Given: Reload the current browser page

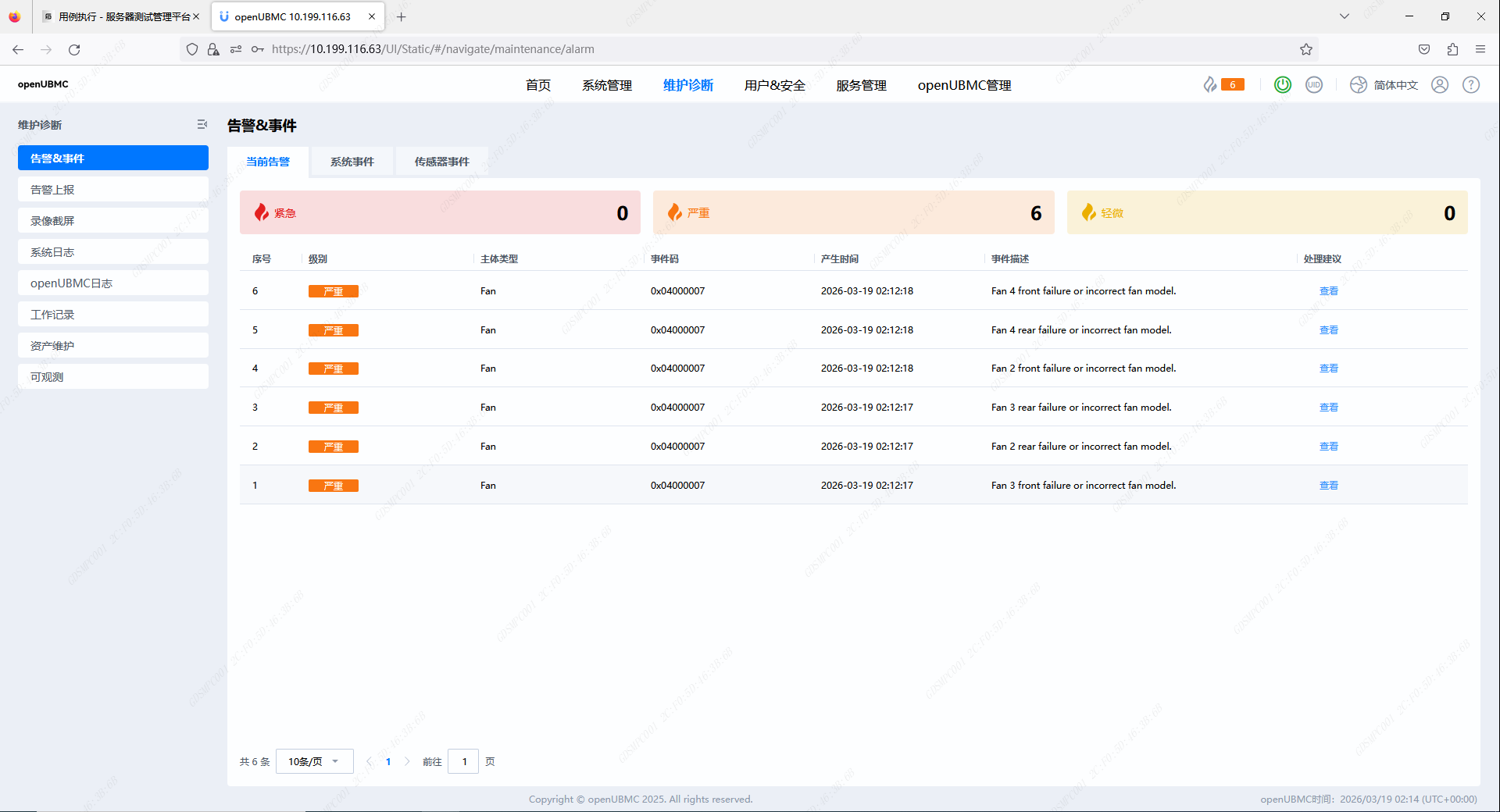Looking at the screenshot, I should [74, 49].
